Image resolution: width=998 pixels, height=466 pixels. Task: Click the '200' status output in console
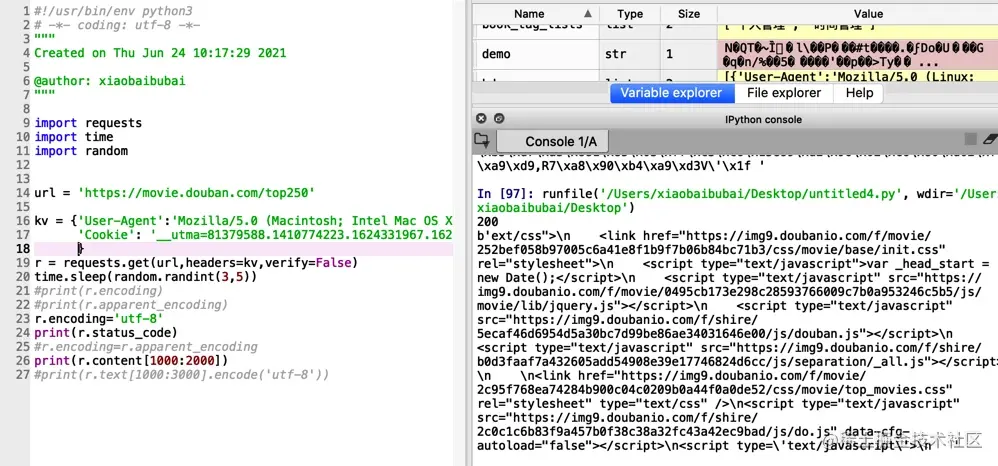(x=487, y=222)
